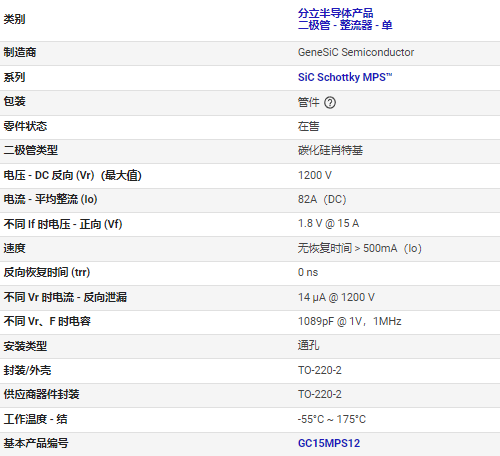Click the 在售 part status value
The height and width of the screenshot is (456, 500).
(308, 126)
